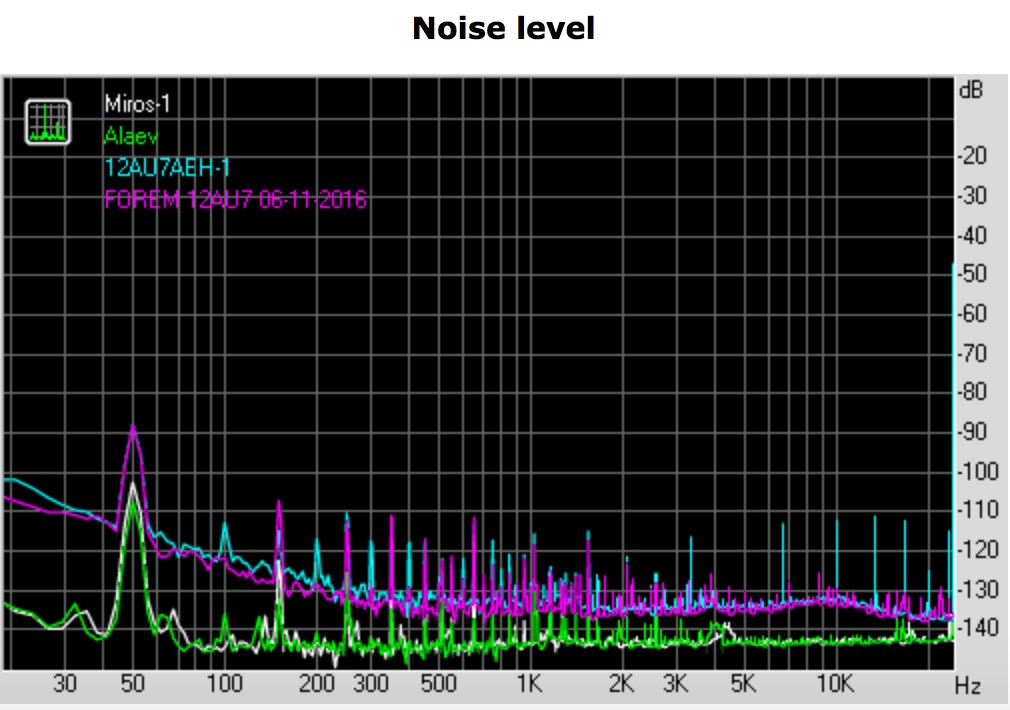
Task: Click the -20 dB axis label
Action: (971, 156)
